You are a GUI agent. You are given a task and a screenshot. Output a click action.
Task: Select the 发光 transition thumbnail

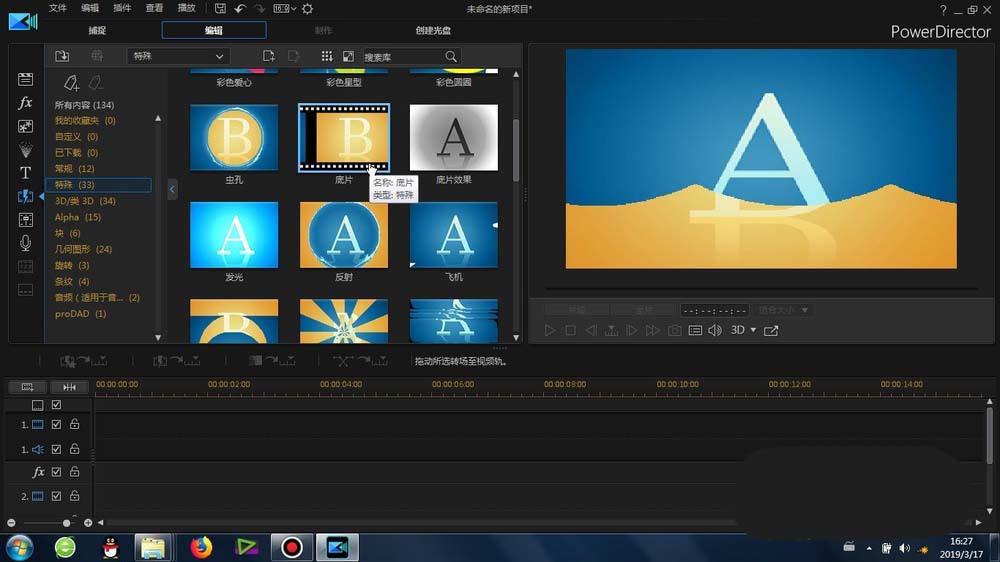[x=234, y=235]
